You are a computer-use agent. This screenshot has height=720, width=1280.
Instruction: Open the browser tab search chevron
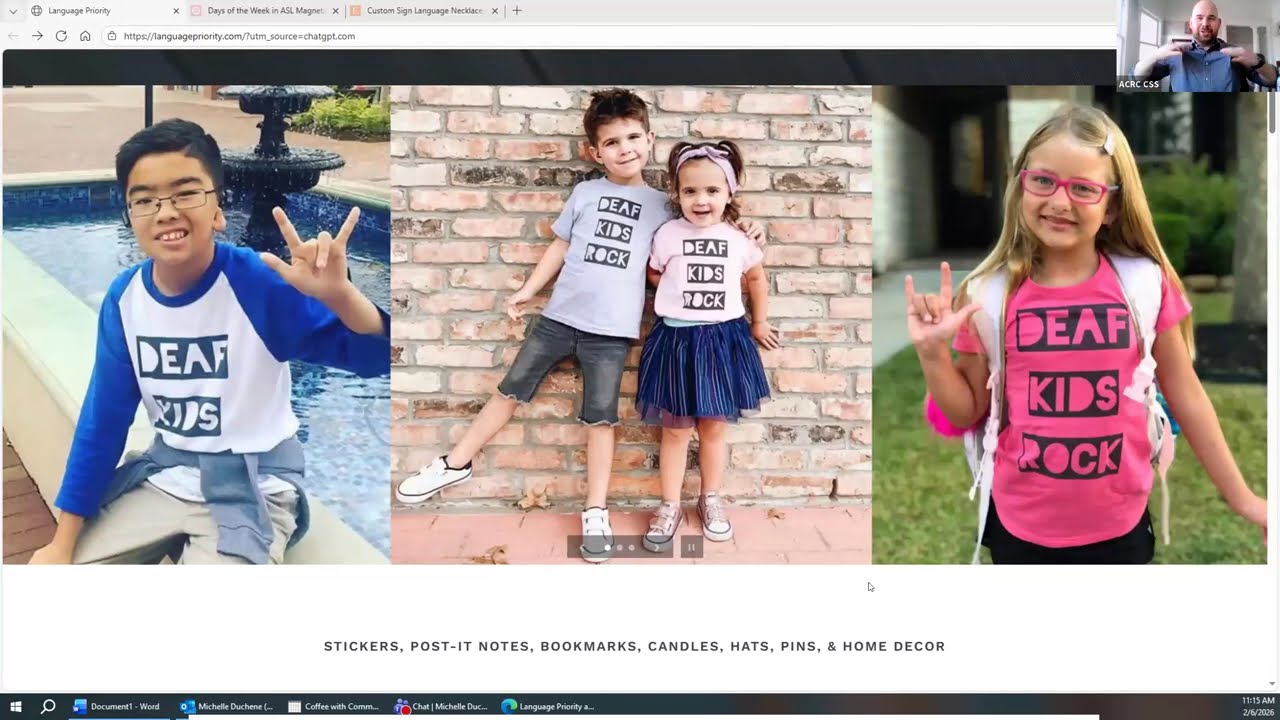tap(11, 11)
